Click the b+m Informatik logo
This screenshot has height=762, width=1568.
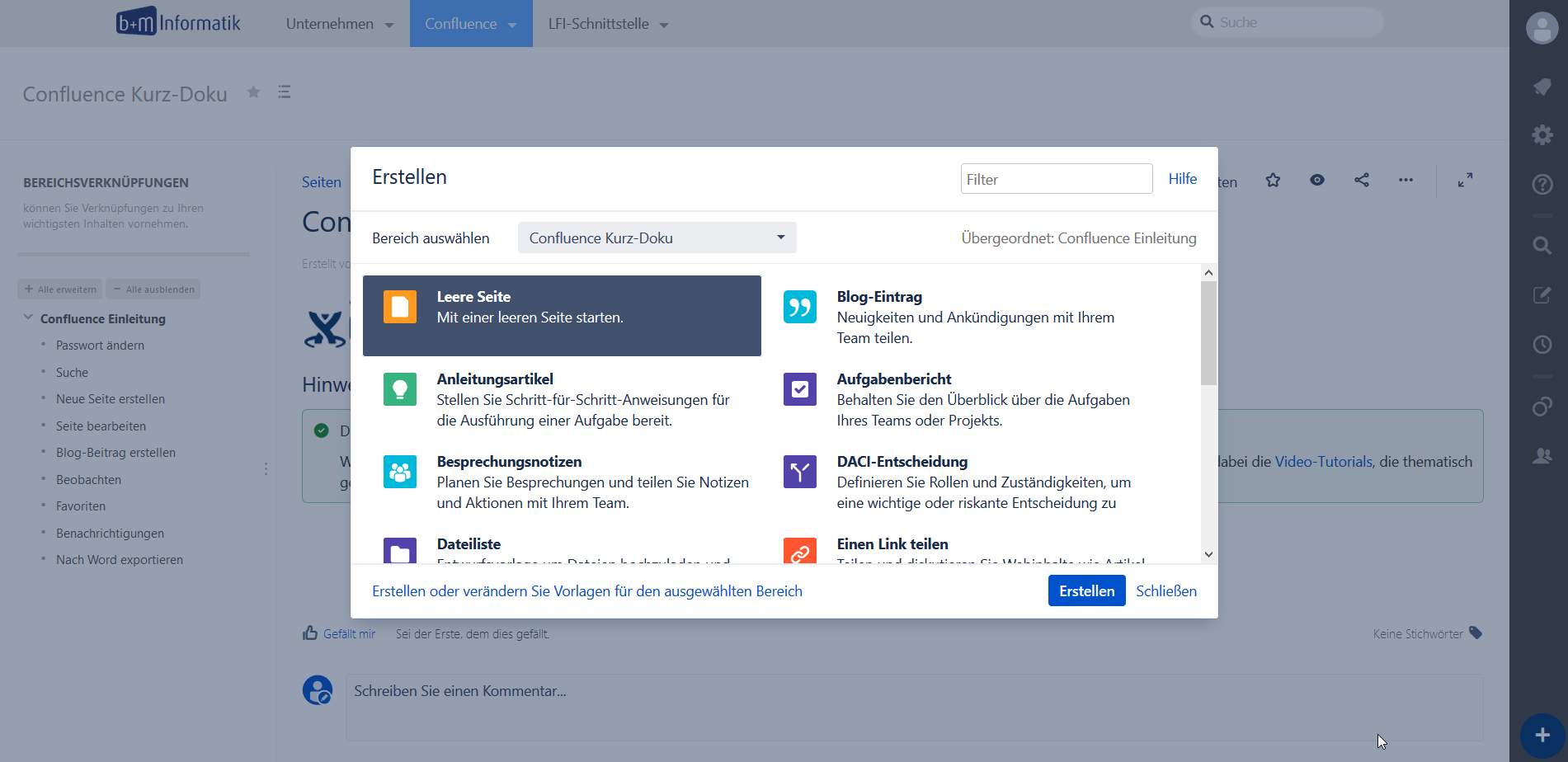(178, 22)
